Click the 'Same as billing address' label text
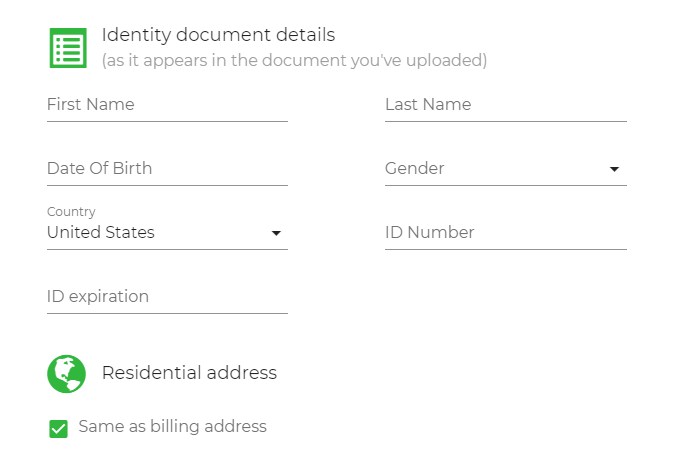The image size is (680, 460). (x=172, y=426)
